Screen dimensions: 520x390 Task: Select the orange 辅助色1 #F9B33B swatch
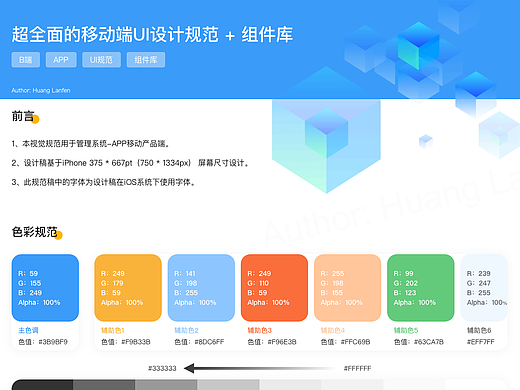tap(128, 288)
